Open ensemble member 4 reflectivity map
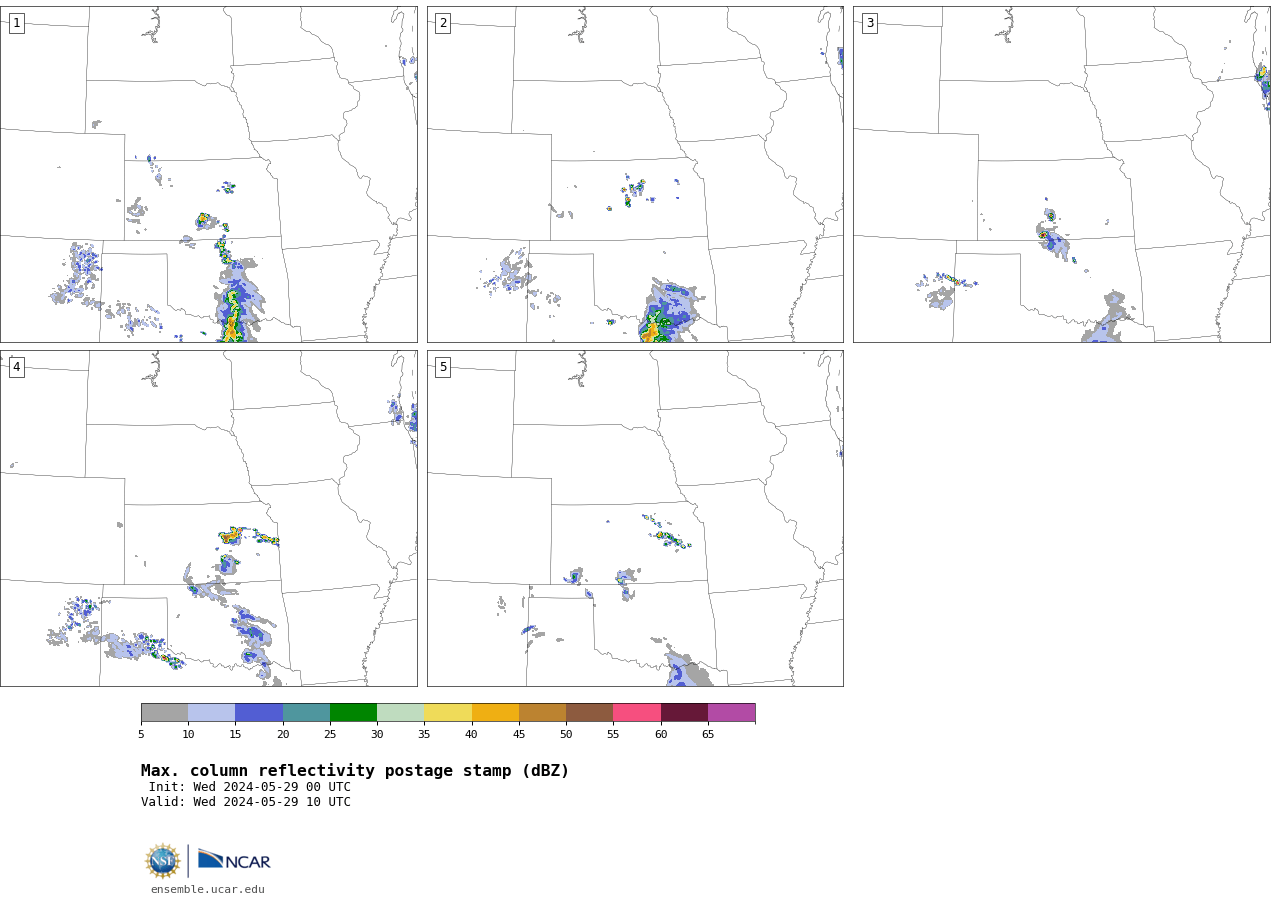The image size is (1280, 901). (208, 518)
